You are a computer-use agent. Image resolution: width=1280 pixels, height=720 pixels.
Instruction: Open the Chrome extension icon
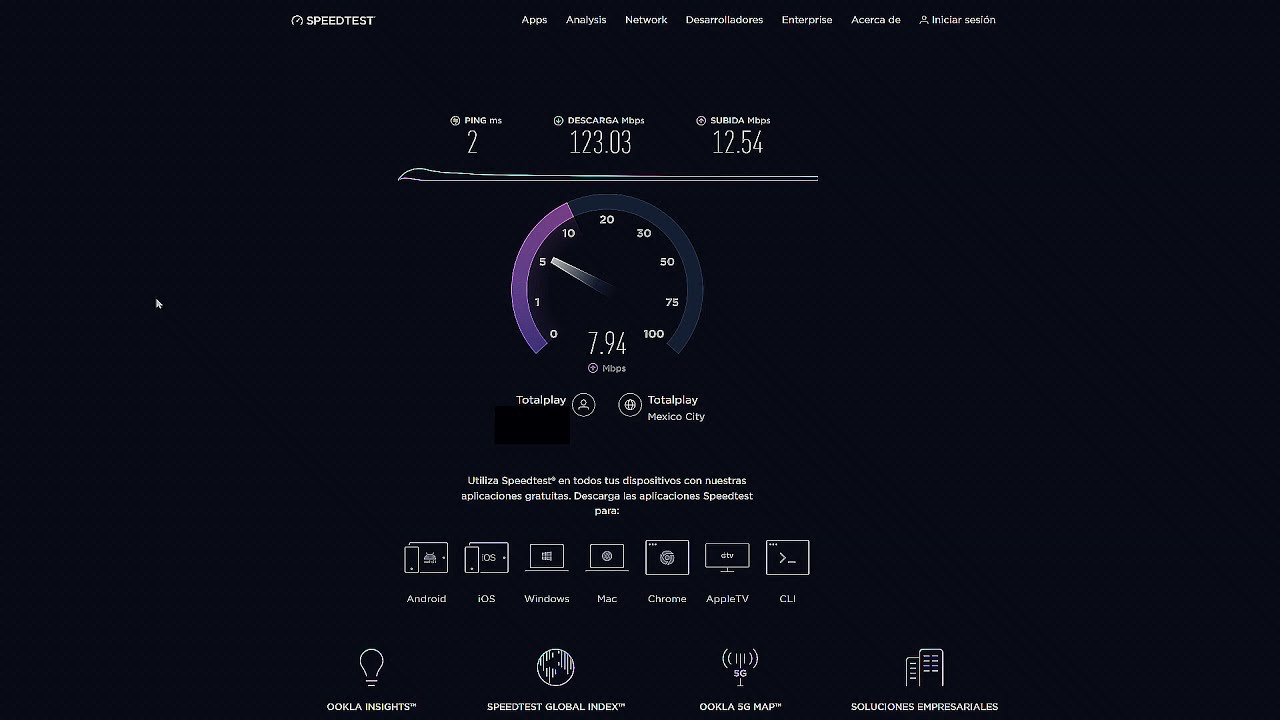pyautogui.click(x=667, y=557)
